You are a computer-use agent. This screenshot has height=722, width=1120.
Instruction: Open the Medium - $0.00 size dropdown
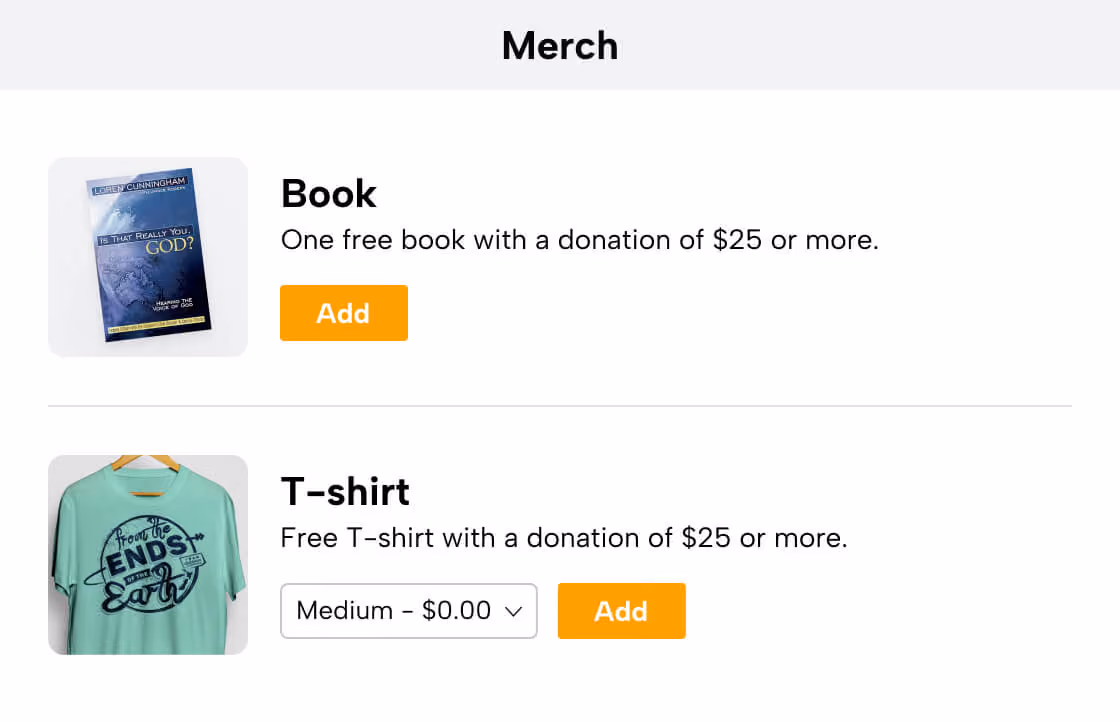pyautogui.click(x=409, y=611)
